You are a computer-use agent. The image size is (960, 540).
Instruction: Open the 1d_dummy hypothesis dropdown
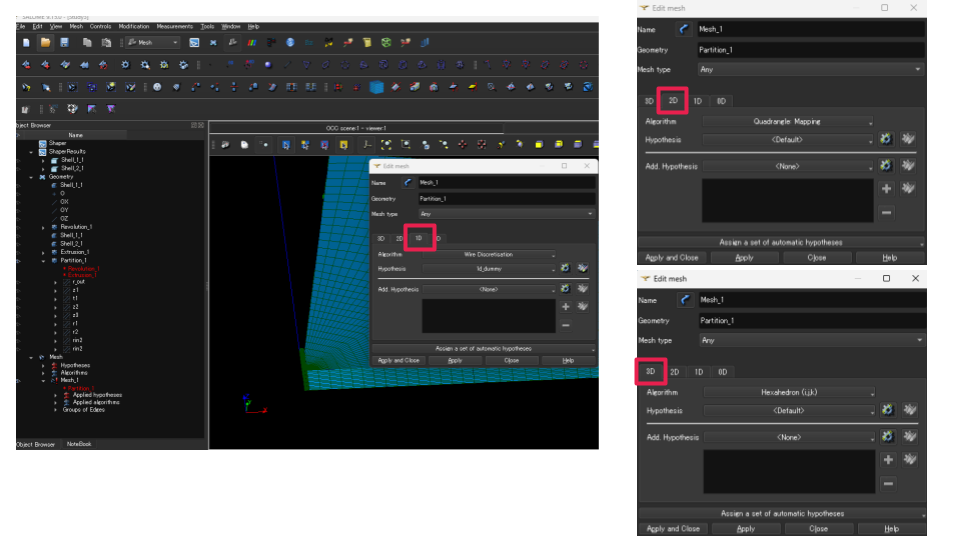489,269
